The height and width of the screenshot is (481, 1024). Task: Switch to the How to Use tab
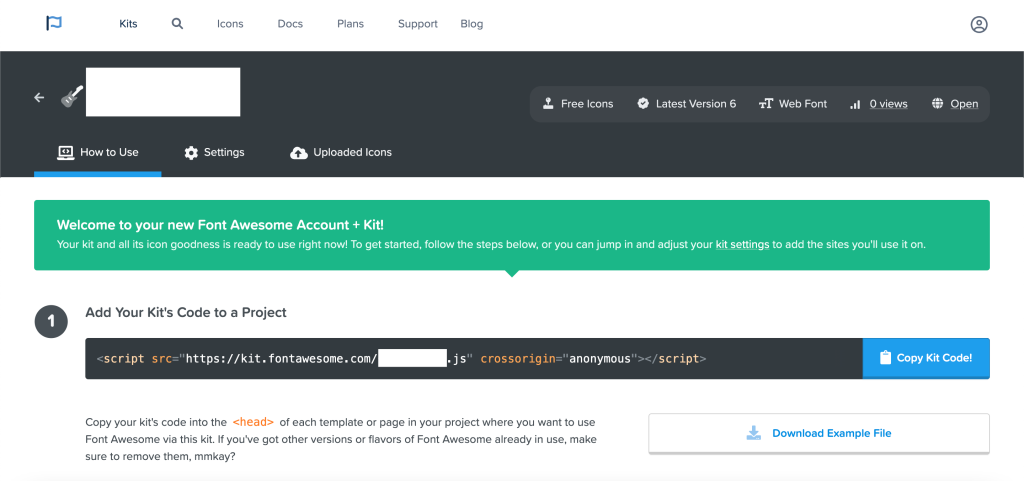98,153
